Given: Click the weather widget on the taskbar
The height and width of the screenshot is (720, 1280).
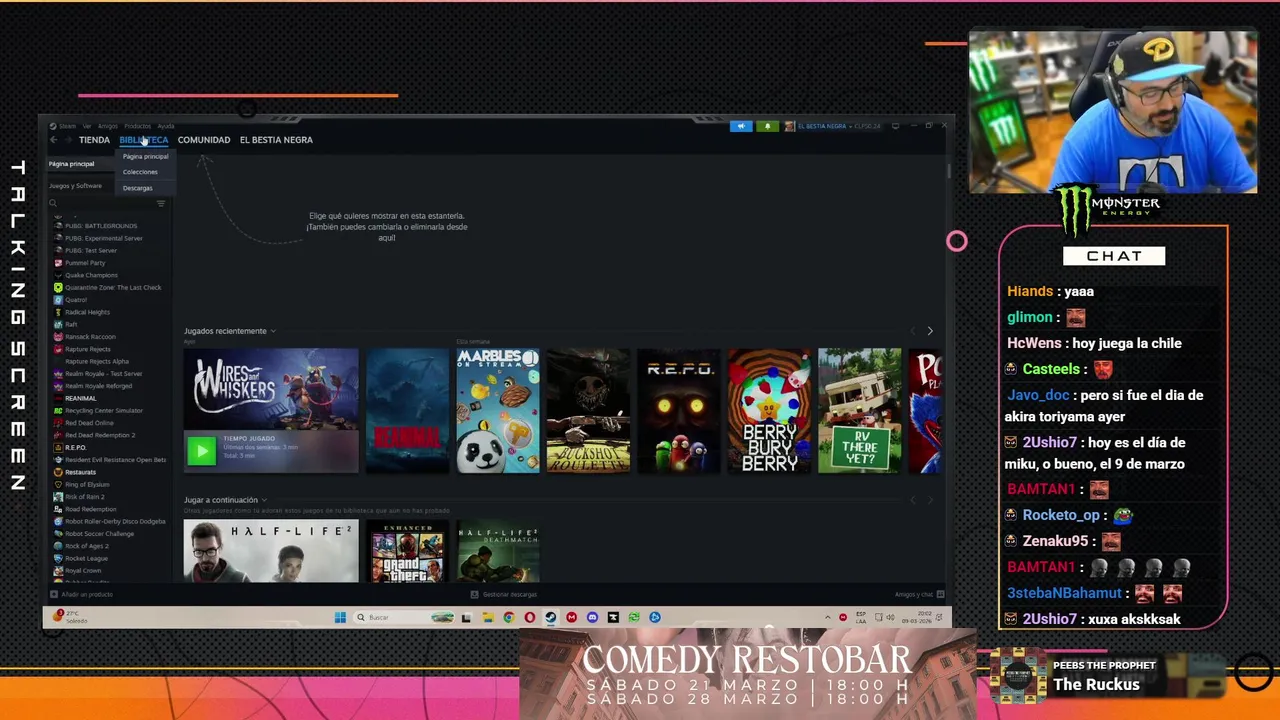Looking at the screenshot, I should coord(72,617).
